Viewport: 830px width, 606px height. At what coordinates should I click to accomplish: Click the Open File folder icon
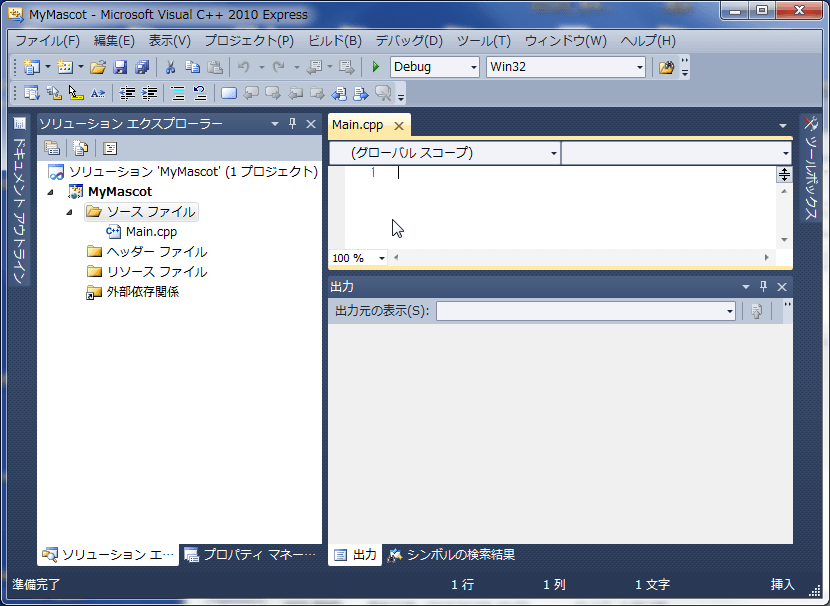(x=98, y=67)
